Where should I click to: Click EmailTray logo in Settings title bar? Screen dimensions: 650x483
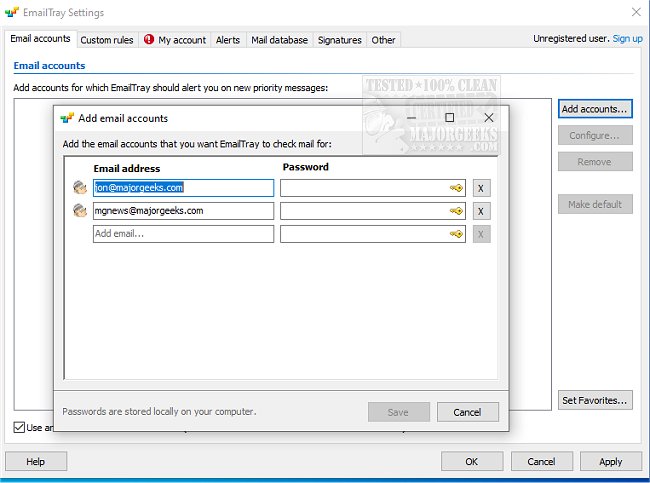click(x=12, y=12)
